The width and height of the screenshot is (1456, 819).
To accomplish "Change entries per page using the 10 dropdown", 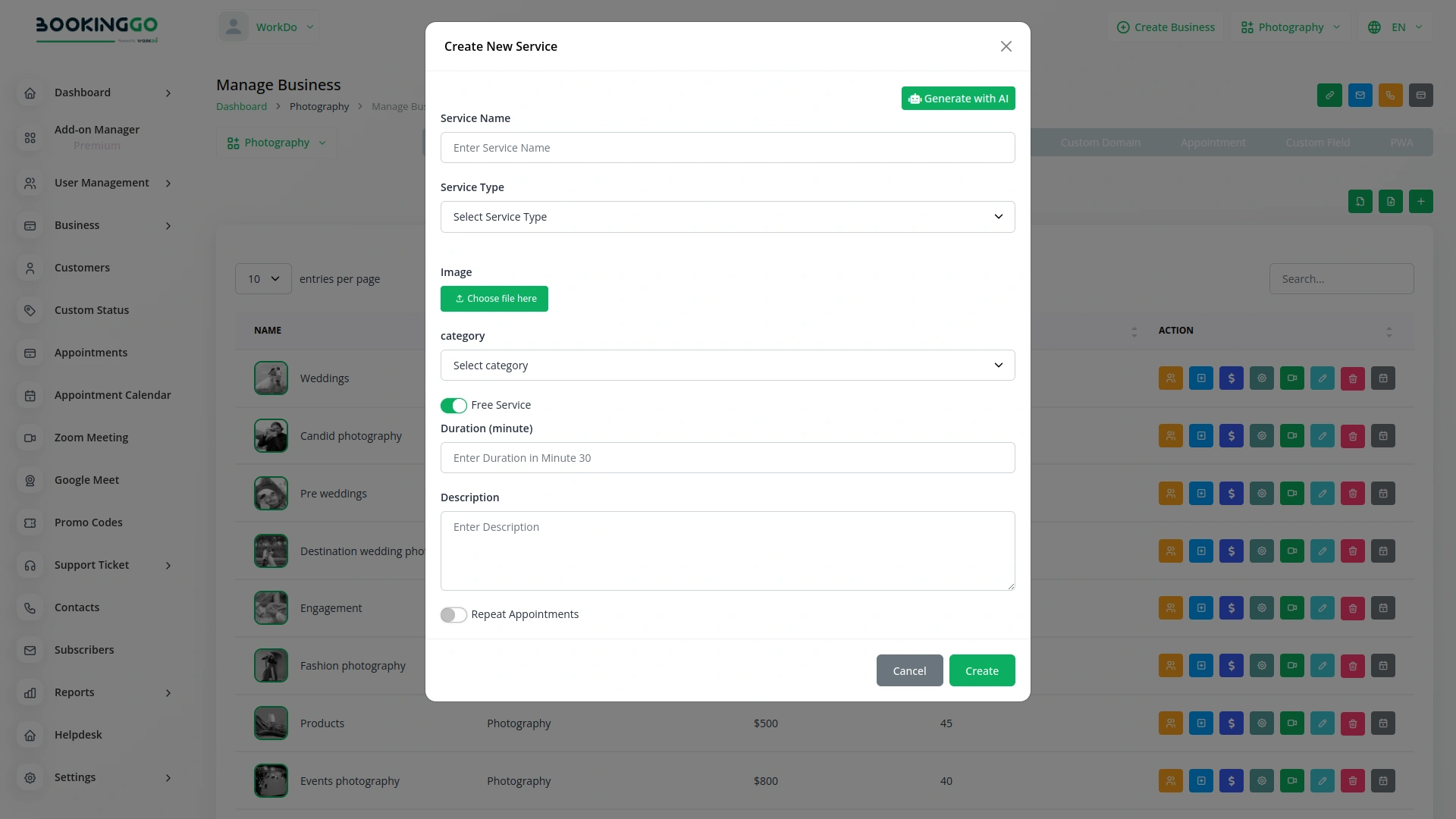I will point(262,278).
